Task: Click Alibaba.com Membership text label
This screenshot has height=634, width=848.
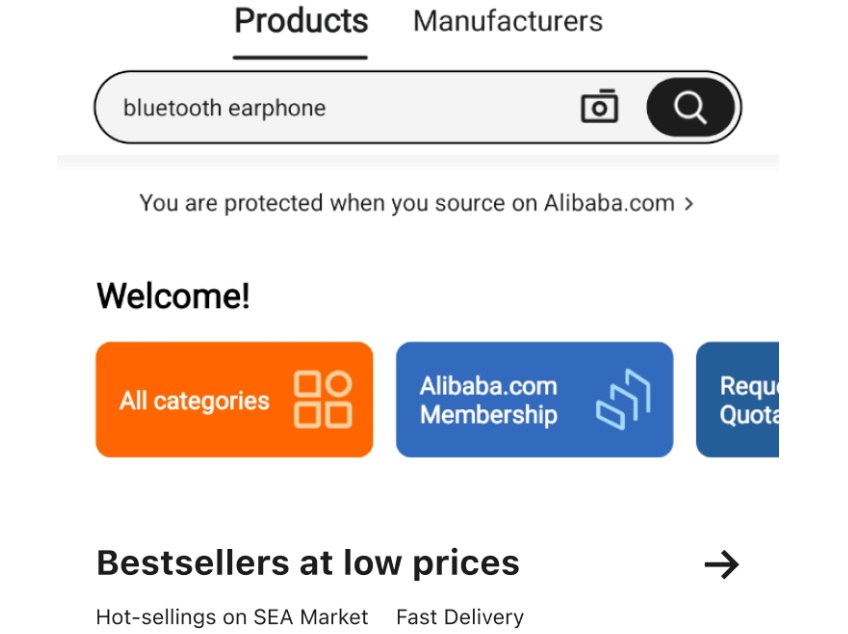Action: pyautogui.click(x=488, y=400)
